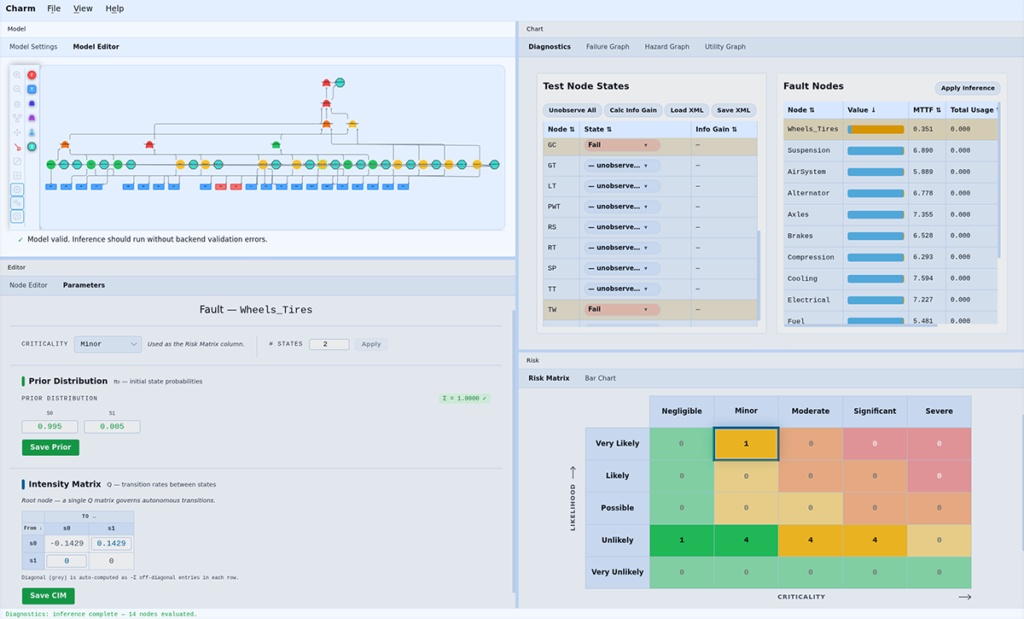Click the grid layout tool icon
The height and width of the screenshot is (619, 1024).
[x=17, y=176]
